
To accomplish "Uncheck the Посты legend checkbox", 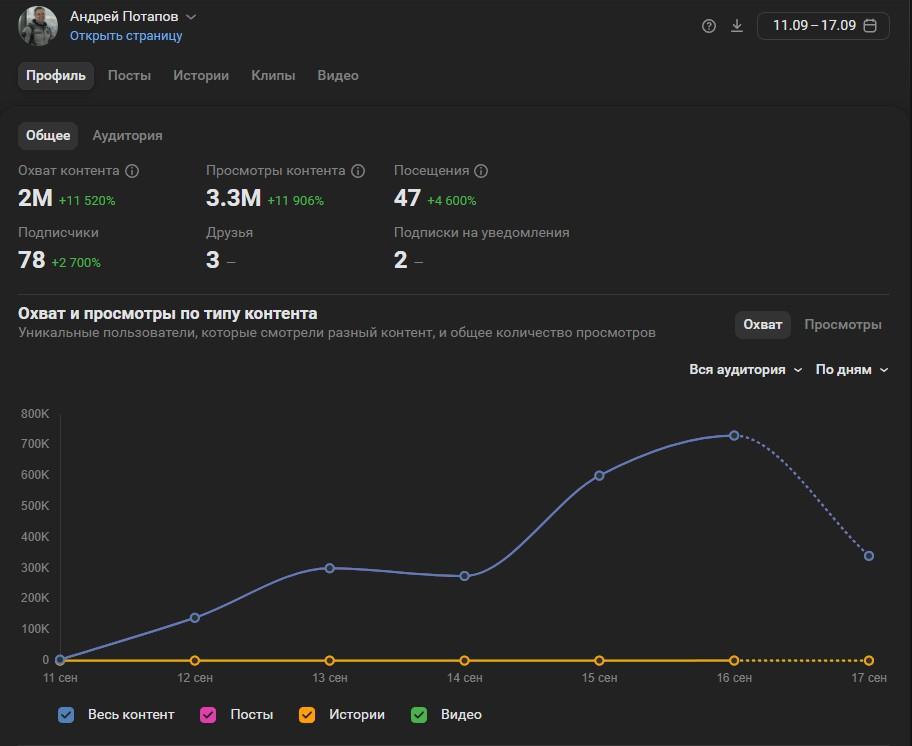I will pyautogui.click(x=208, y=715).
